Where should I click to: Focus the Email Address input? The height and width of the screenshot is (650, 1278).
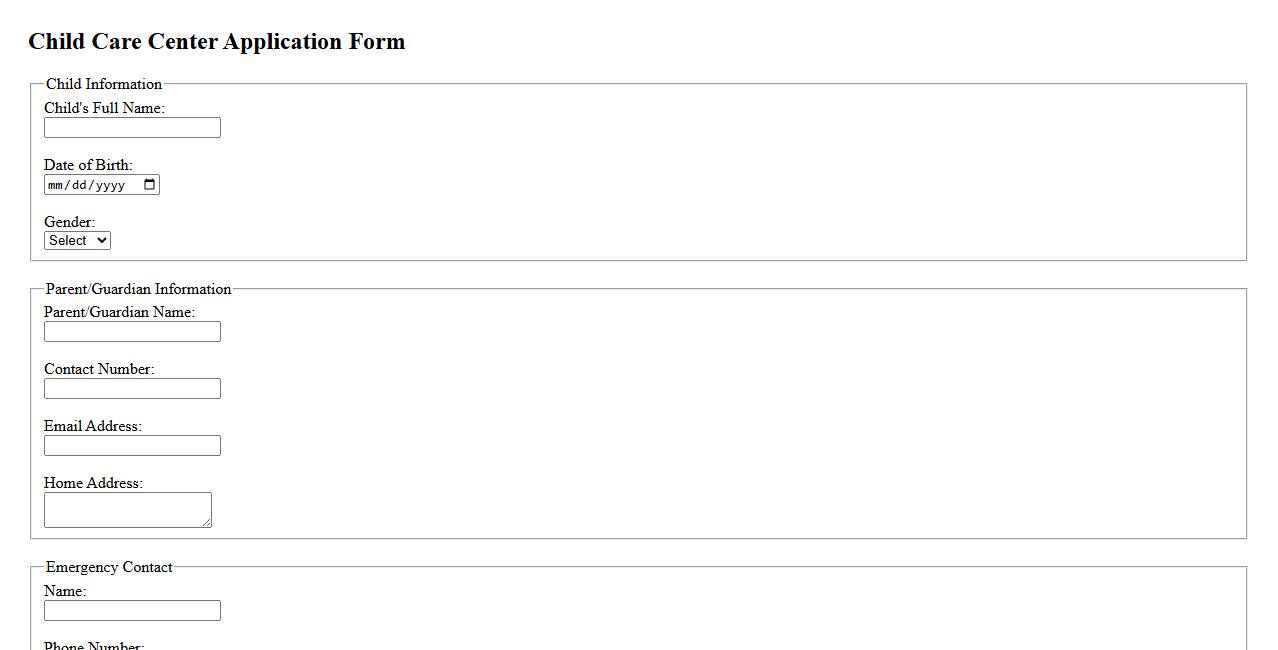132,446
